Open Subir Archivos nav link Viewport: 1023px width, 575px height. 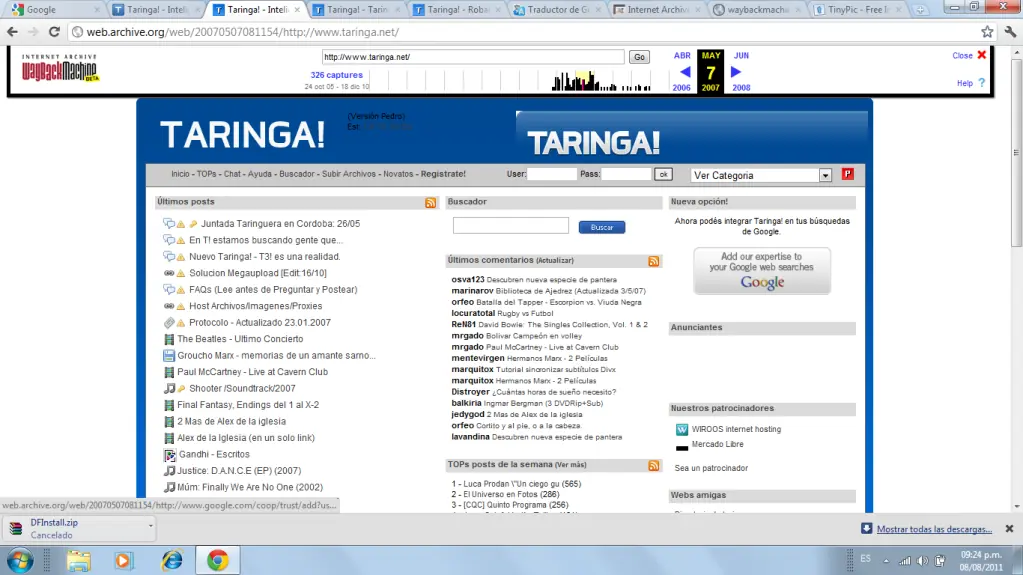pyautogui.click(x=349, y=174)
